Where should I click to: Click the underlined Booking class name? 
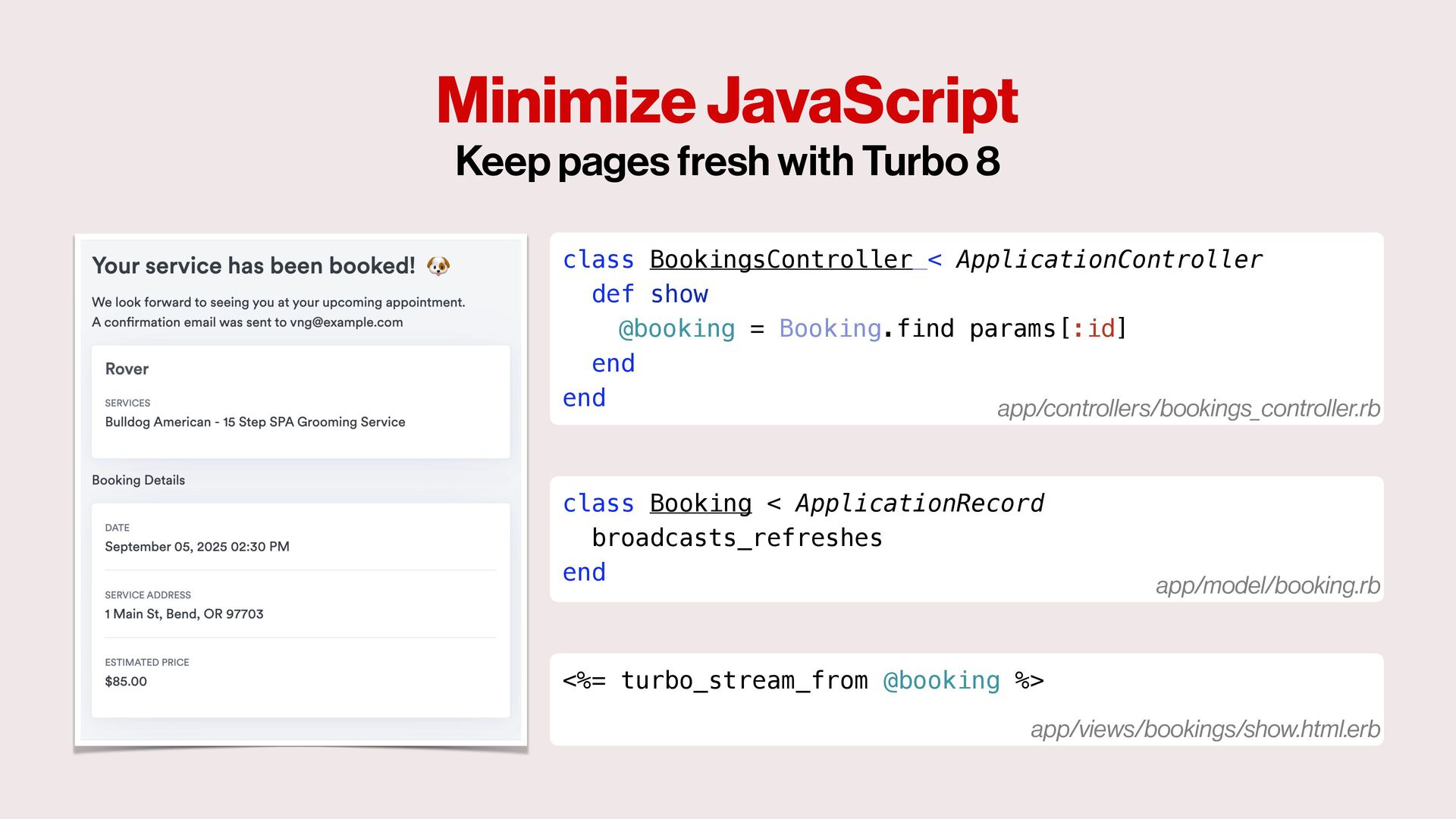pyautogui.click(x=700, y=504)
